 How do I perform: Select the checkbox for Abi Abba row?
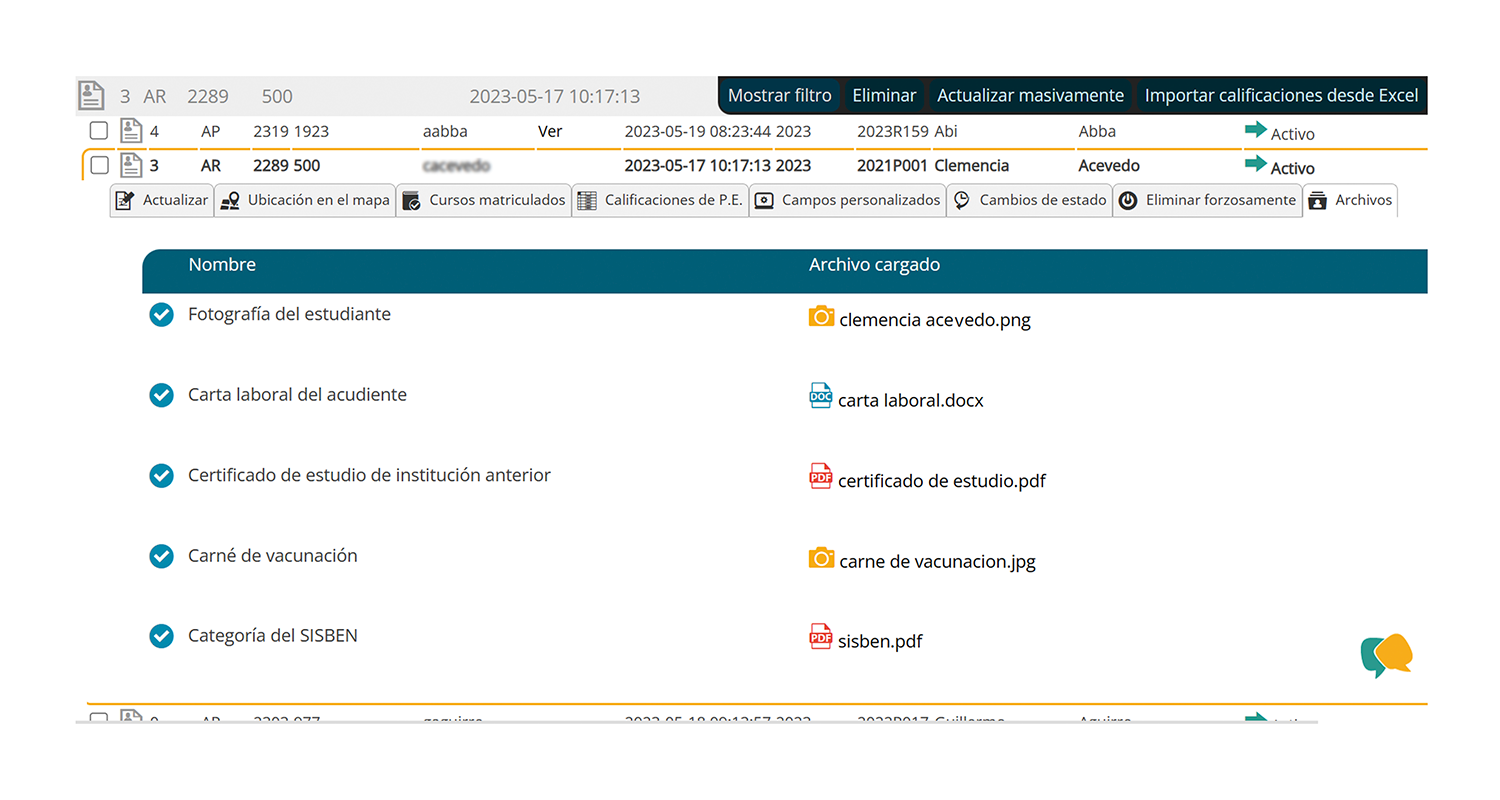(99, 131)
